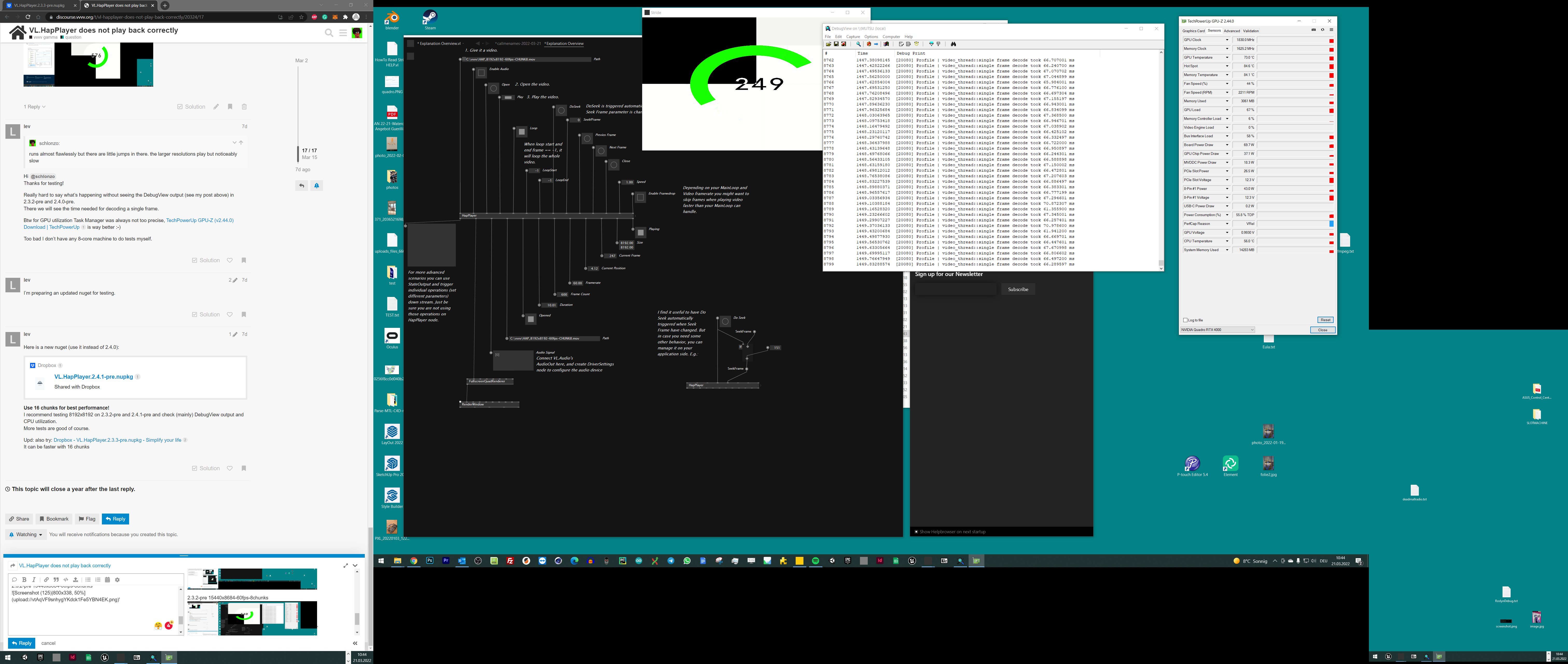Click the DebugView Clear display icon
The image size is (1568, 664).
click(901, 44)
